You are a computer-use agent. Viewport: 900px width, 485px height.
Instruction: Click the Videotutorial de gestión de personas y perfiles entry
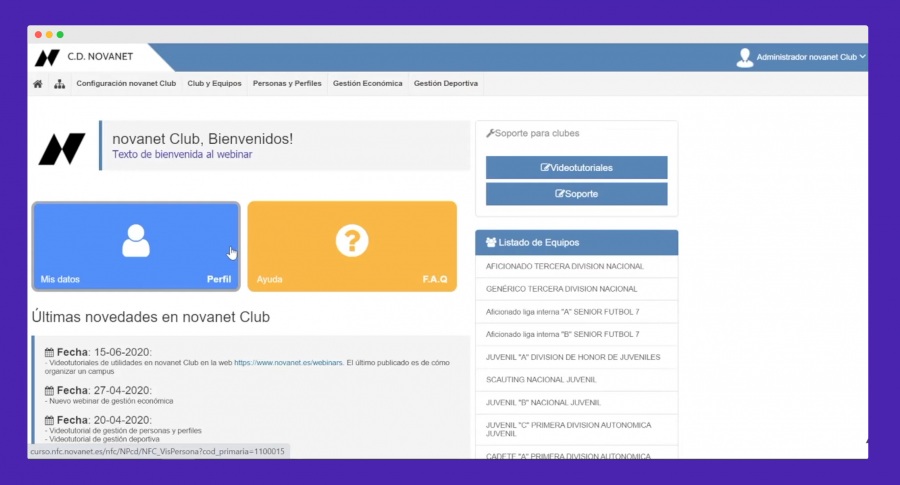[123, 430]
